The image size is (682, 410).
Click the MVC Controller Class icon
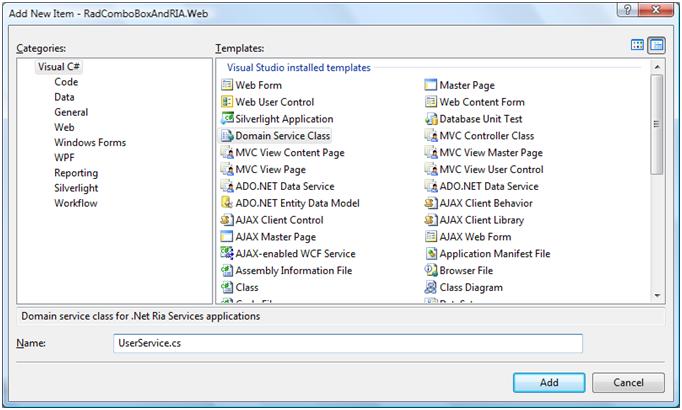431,136
